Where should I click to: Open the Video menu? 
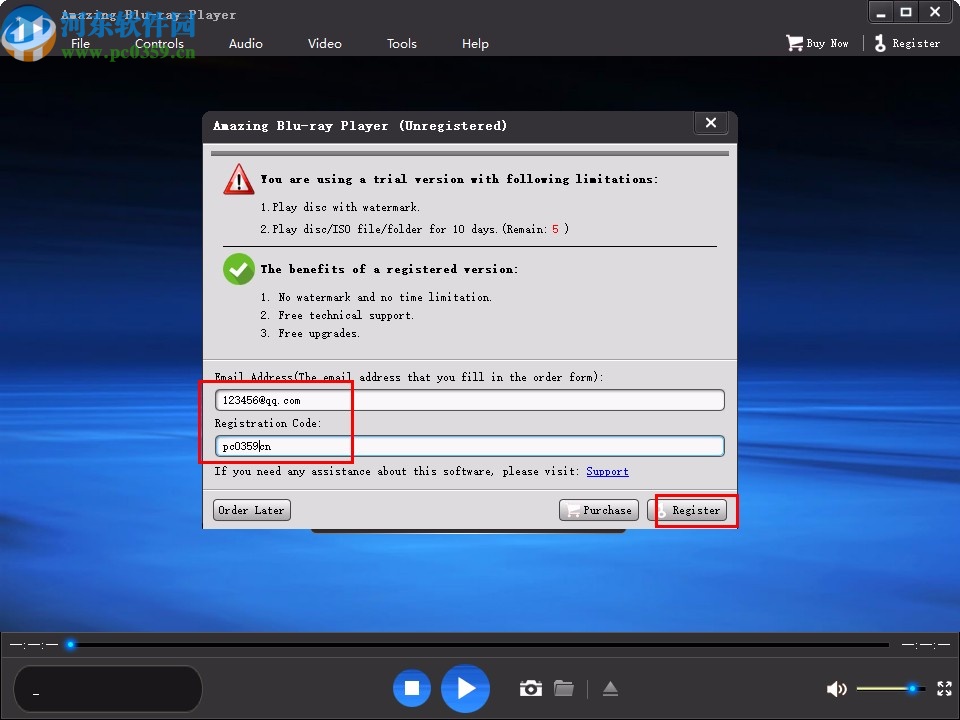[x=324, y=43]
